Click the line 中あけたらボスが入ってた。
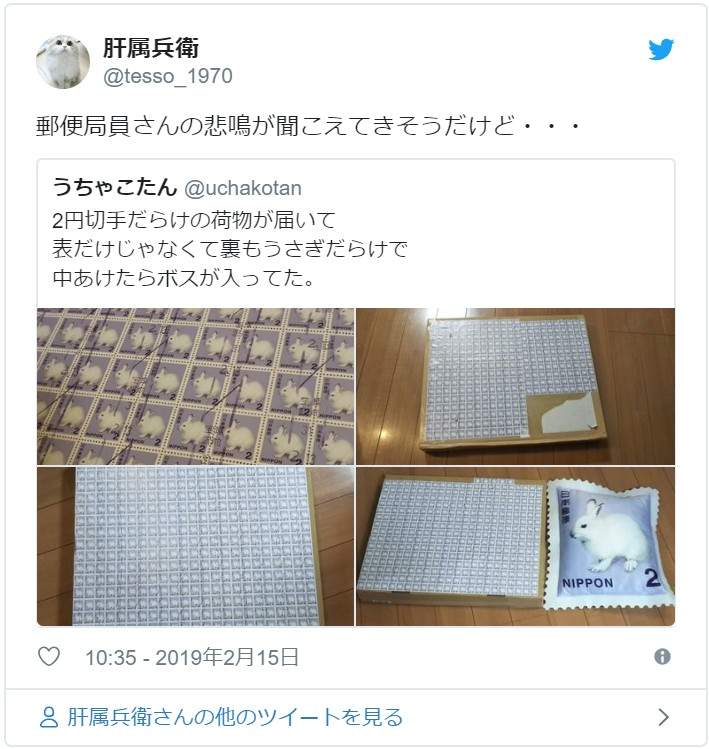Image resolution: width=709 pixels, height=749 pixels. 183,278
